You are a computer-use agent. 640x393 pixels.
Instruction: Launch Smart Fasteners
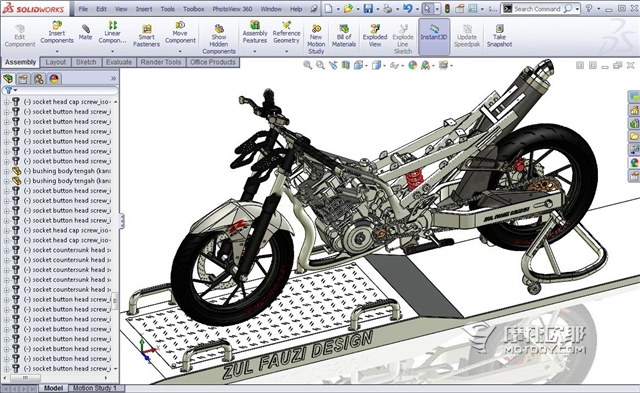tap(146, 36)
